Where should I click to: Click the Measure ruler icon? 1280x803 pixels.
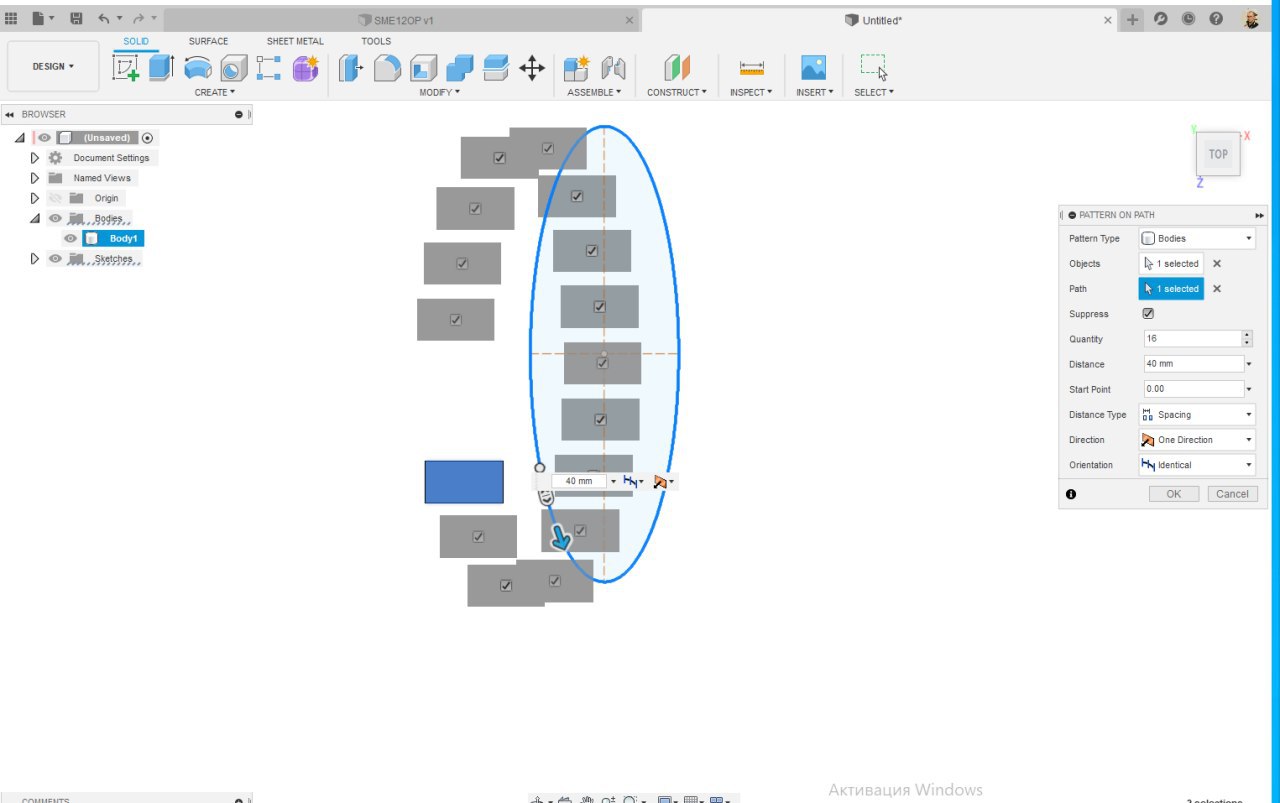[751, 68]
